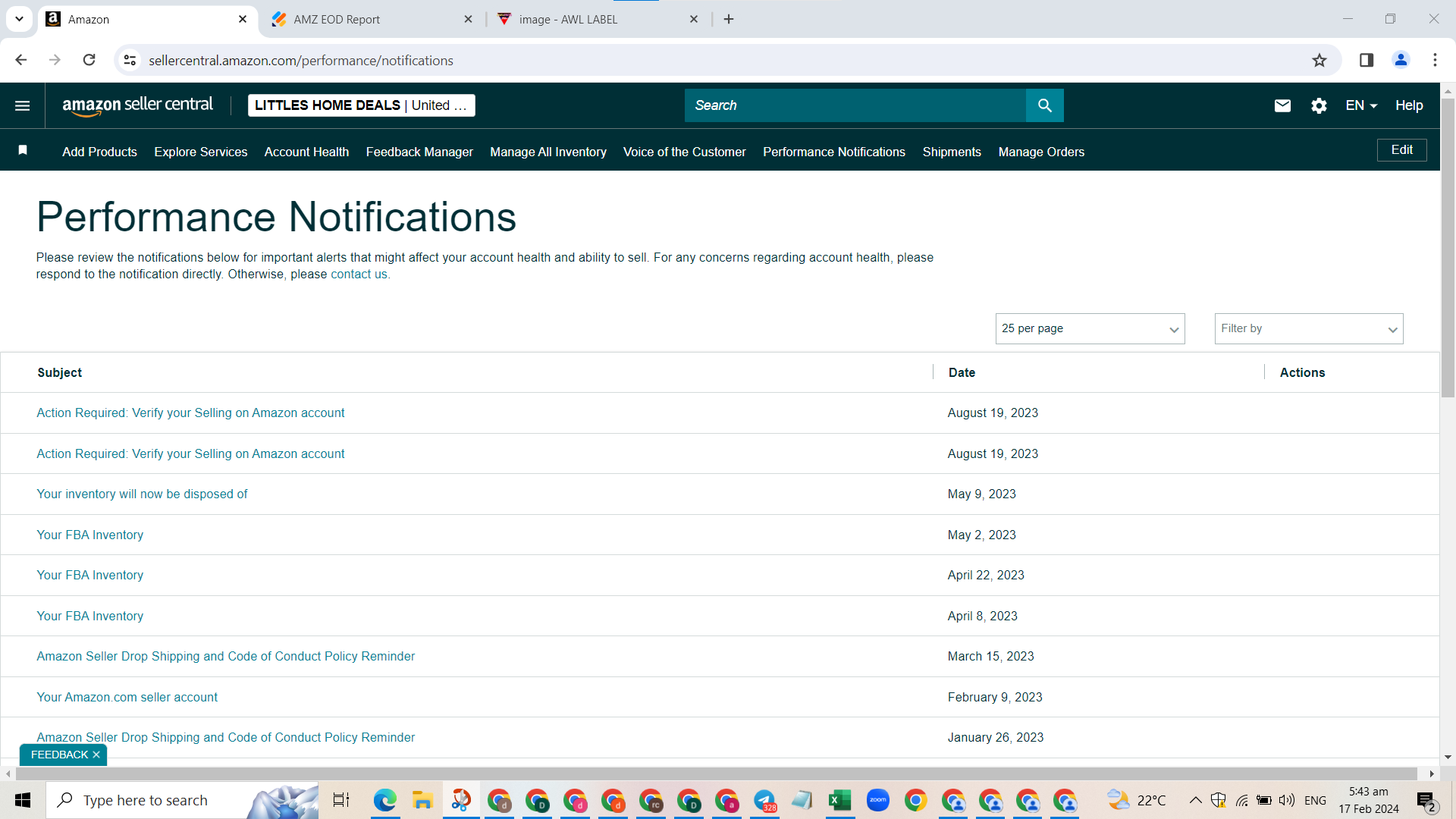Click the browser forward arrow
The image size is (1456, 819).
point(55,60)
